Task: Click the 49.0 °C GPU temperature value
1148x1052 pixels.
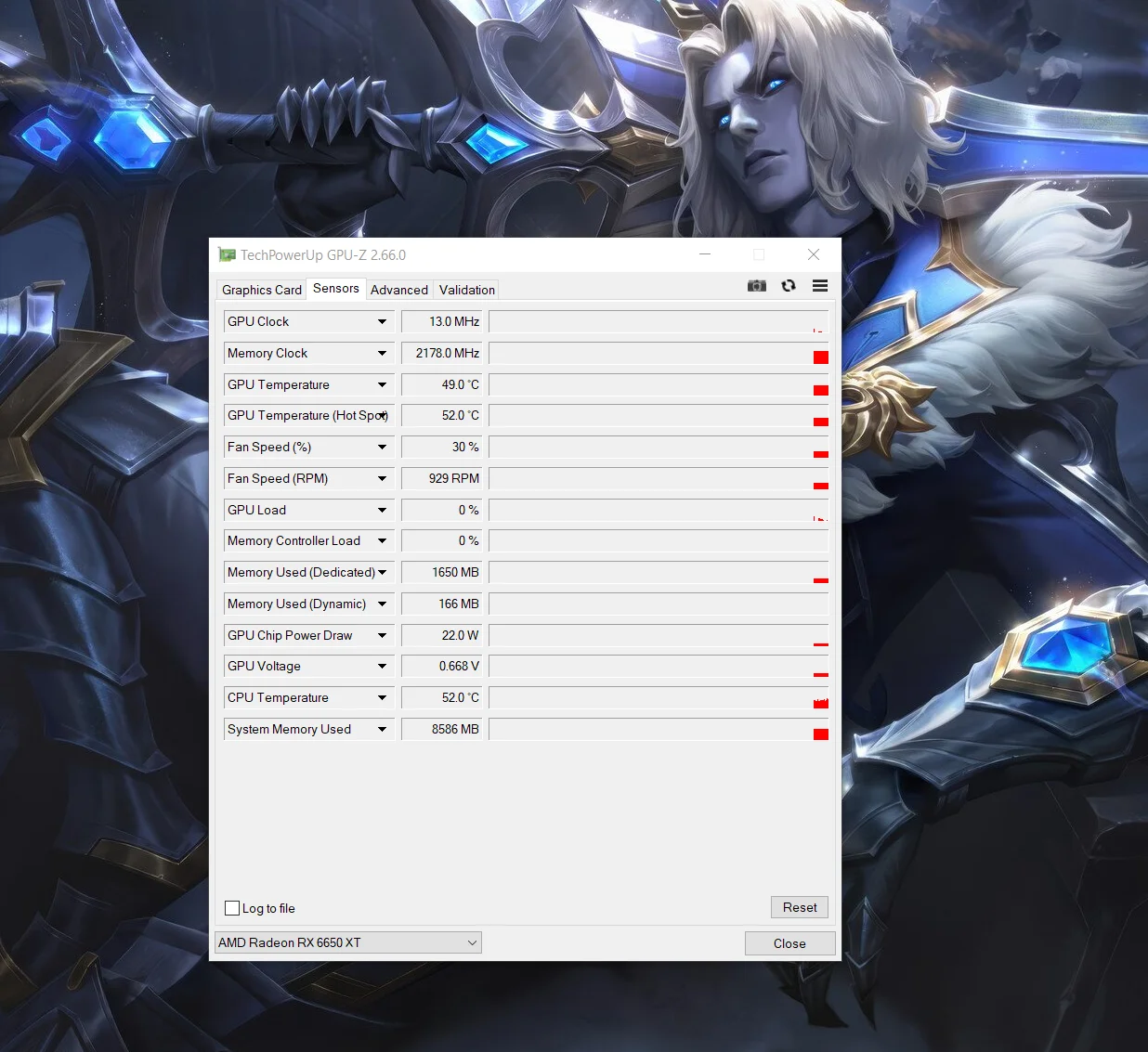Action: pos(442,384)
